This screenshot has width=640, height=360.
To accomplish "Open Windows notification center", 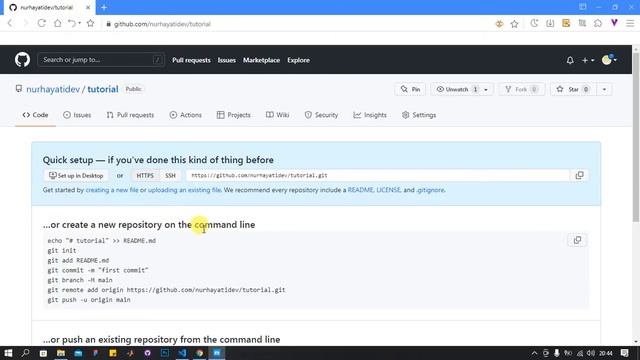I will [x=624, y=353].
